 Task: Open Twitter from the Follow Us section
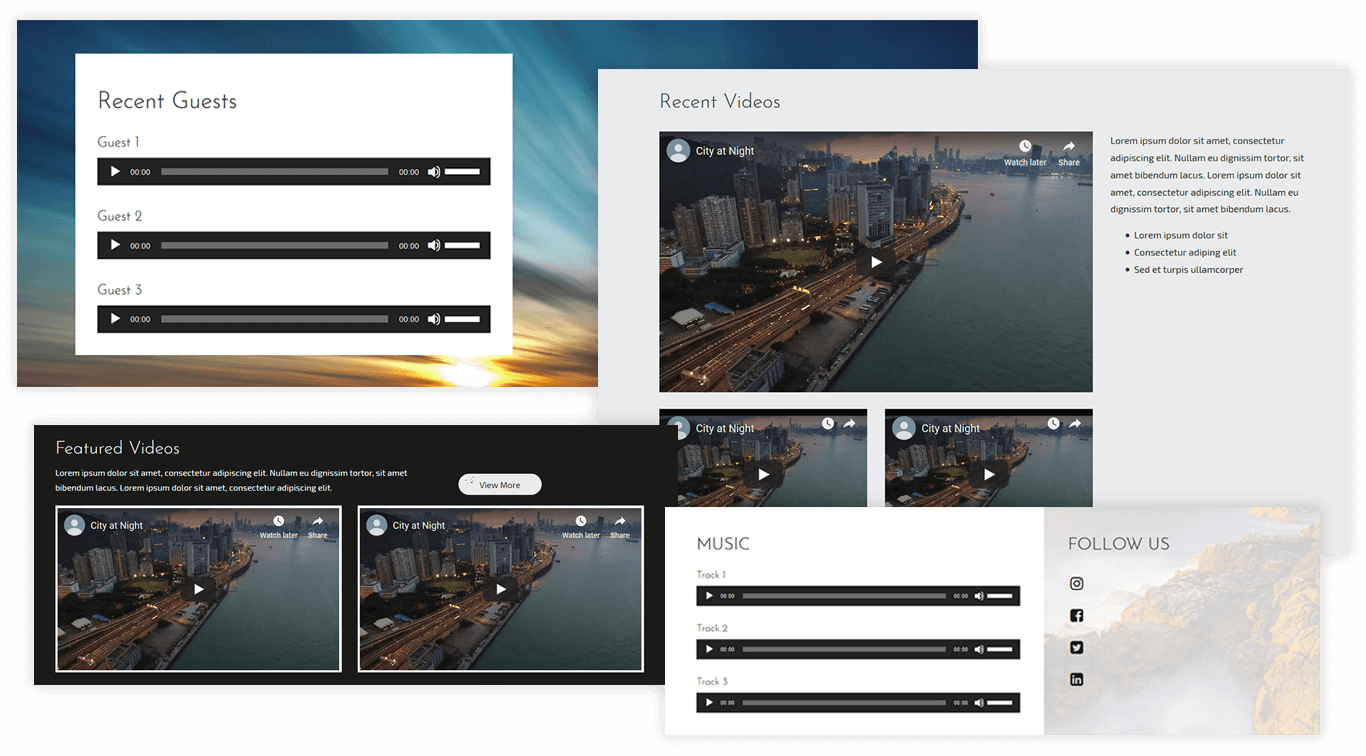[1076, 647]
